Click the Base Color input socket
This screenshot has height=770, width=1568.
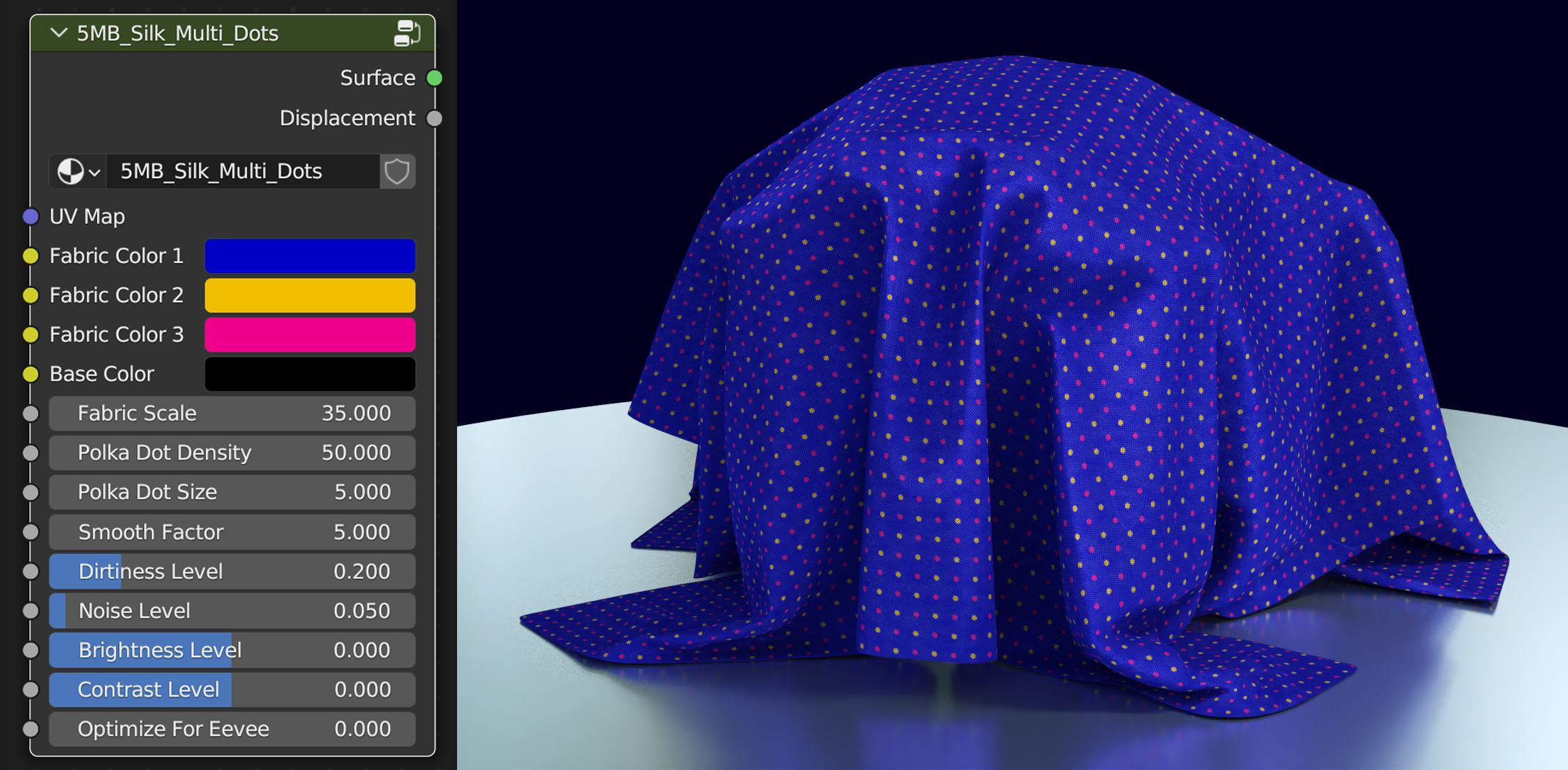pyautogui.click(x=30, y=373)
